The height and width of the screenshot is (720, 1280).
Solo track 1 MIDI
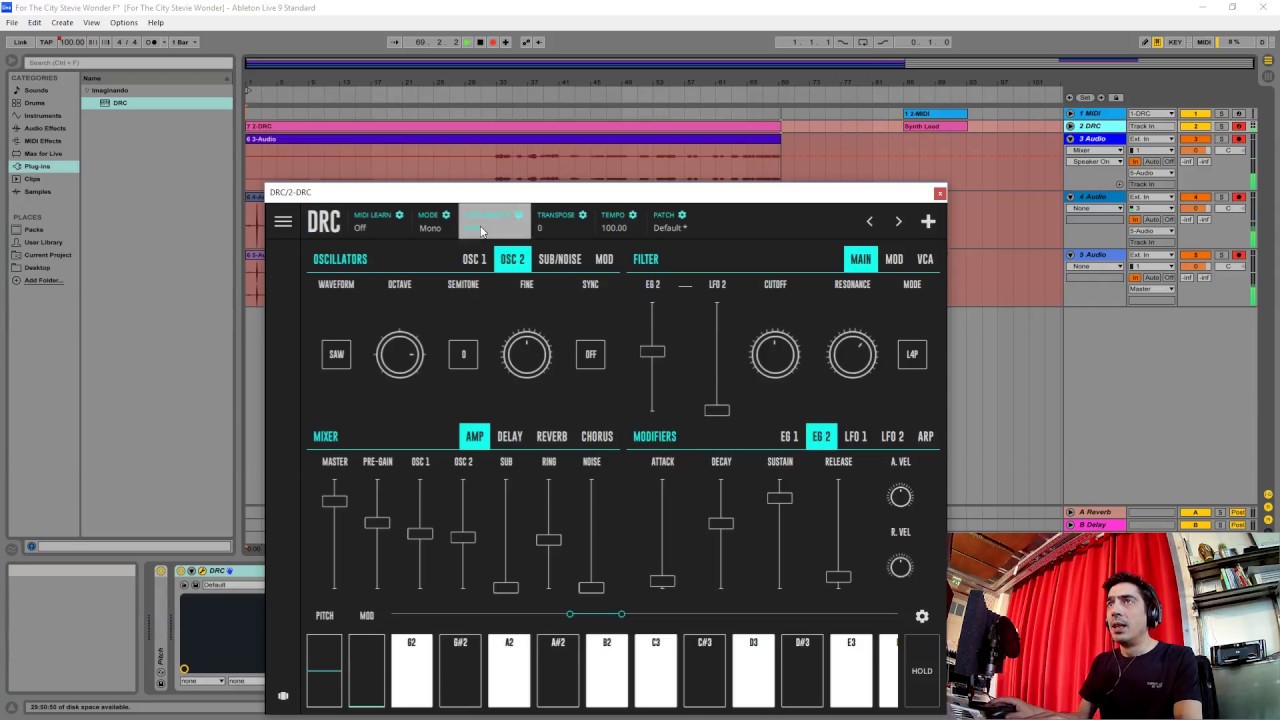(x=1221, y=114)
